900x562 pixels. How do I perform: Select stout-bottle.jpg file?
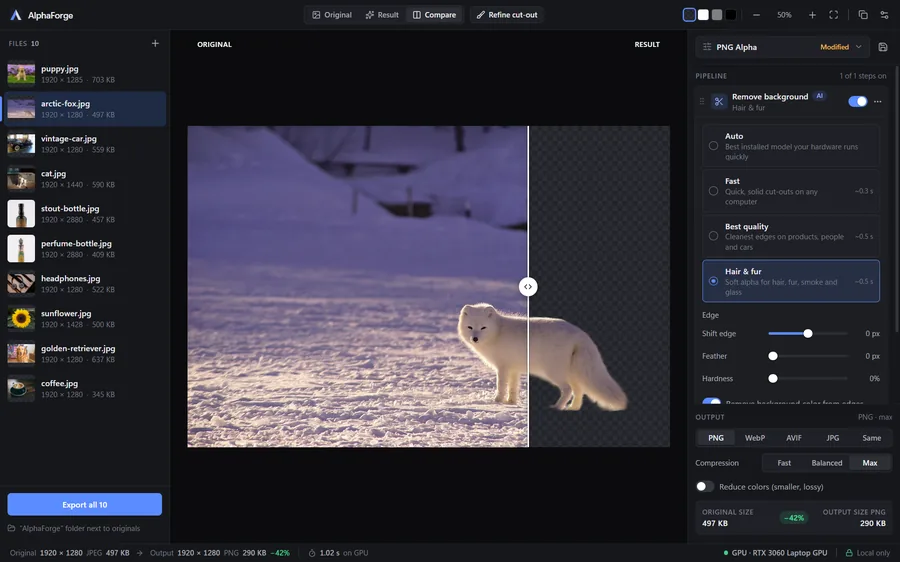[x=85, y=214]
